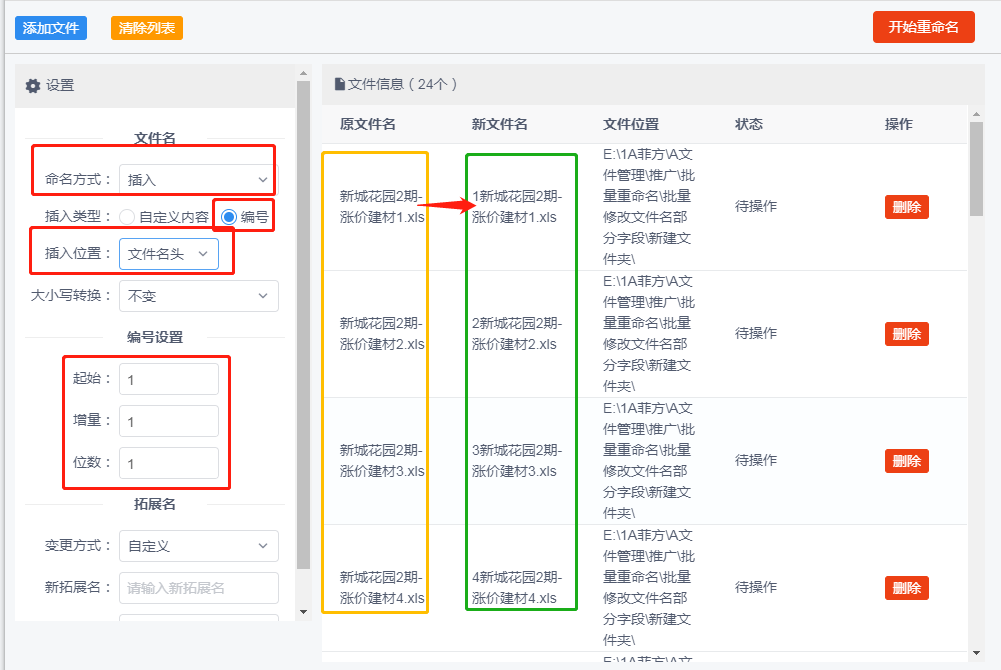Click the file info document icon

(340, 84)
